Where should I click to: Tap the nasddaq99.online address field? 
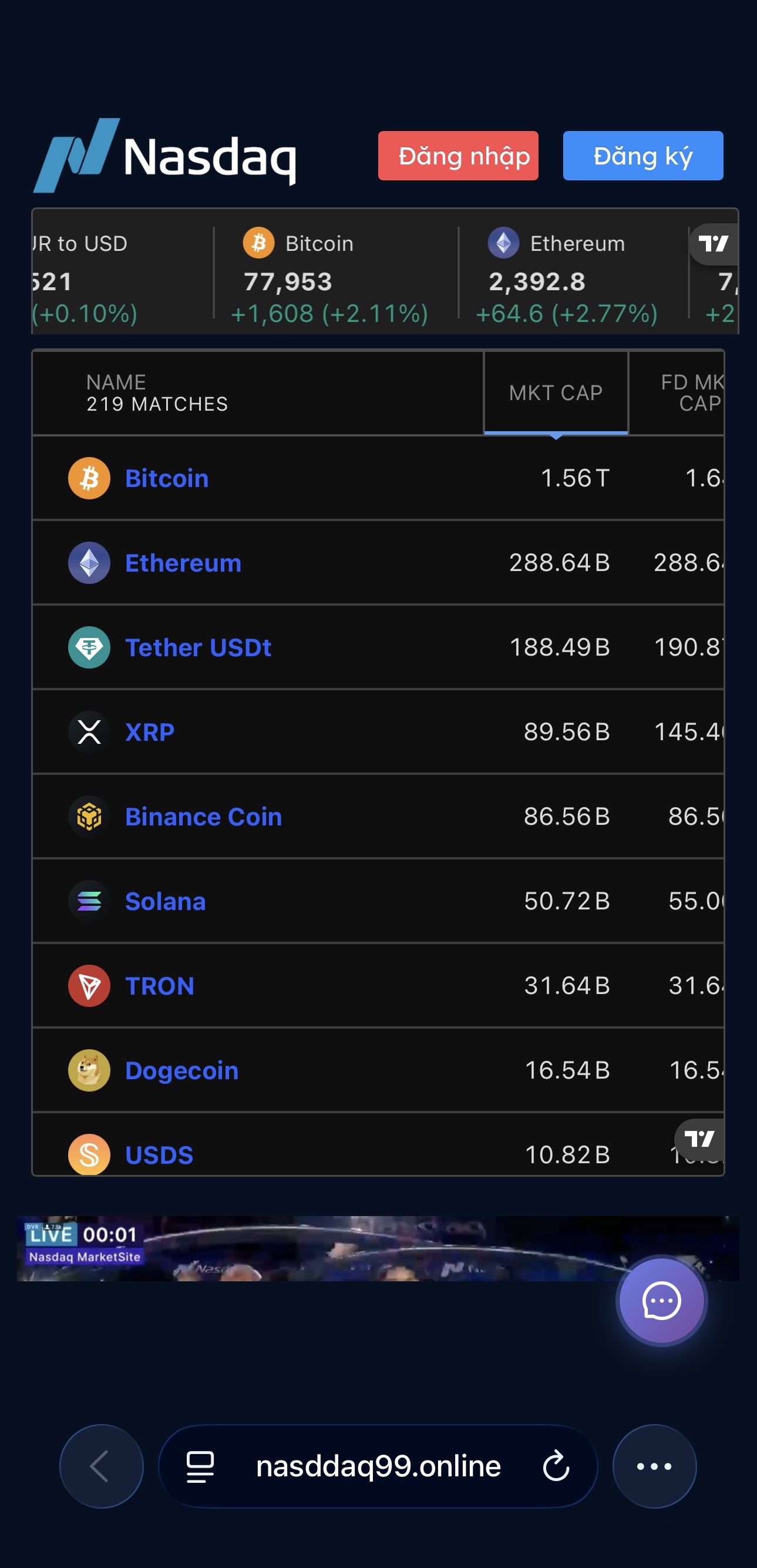378,1466
